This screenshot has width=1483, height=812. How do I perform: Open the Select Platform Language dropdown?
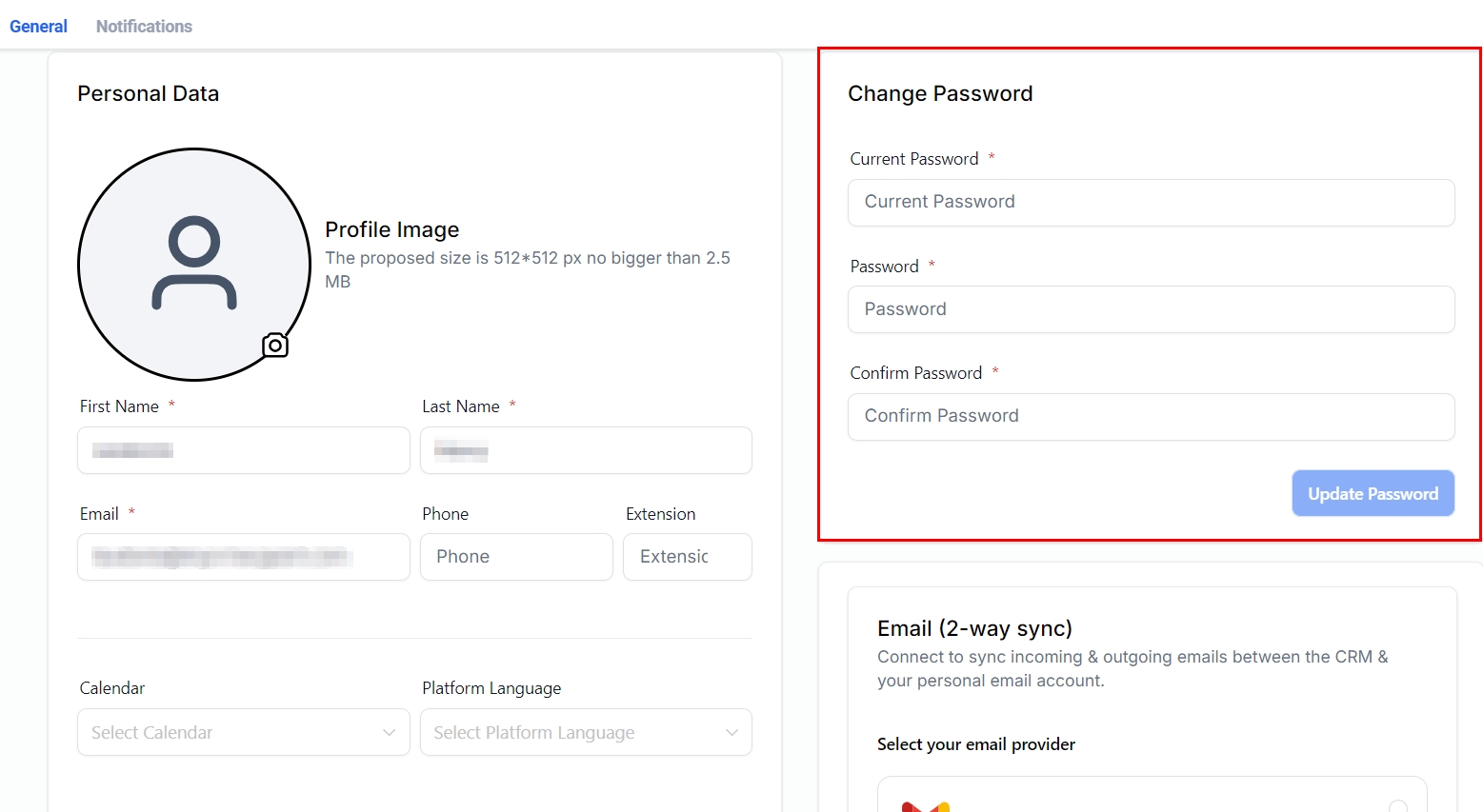point(586,732)
